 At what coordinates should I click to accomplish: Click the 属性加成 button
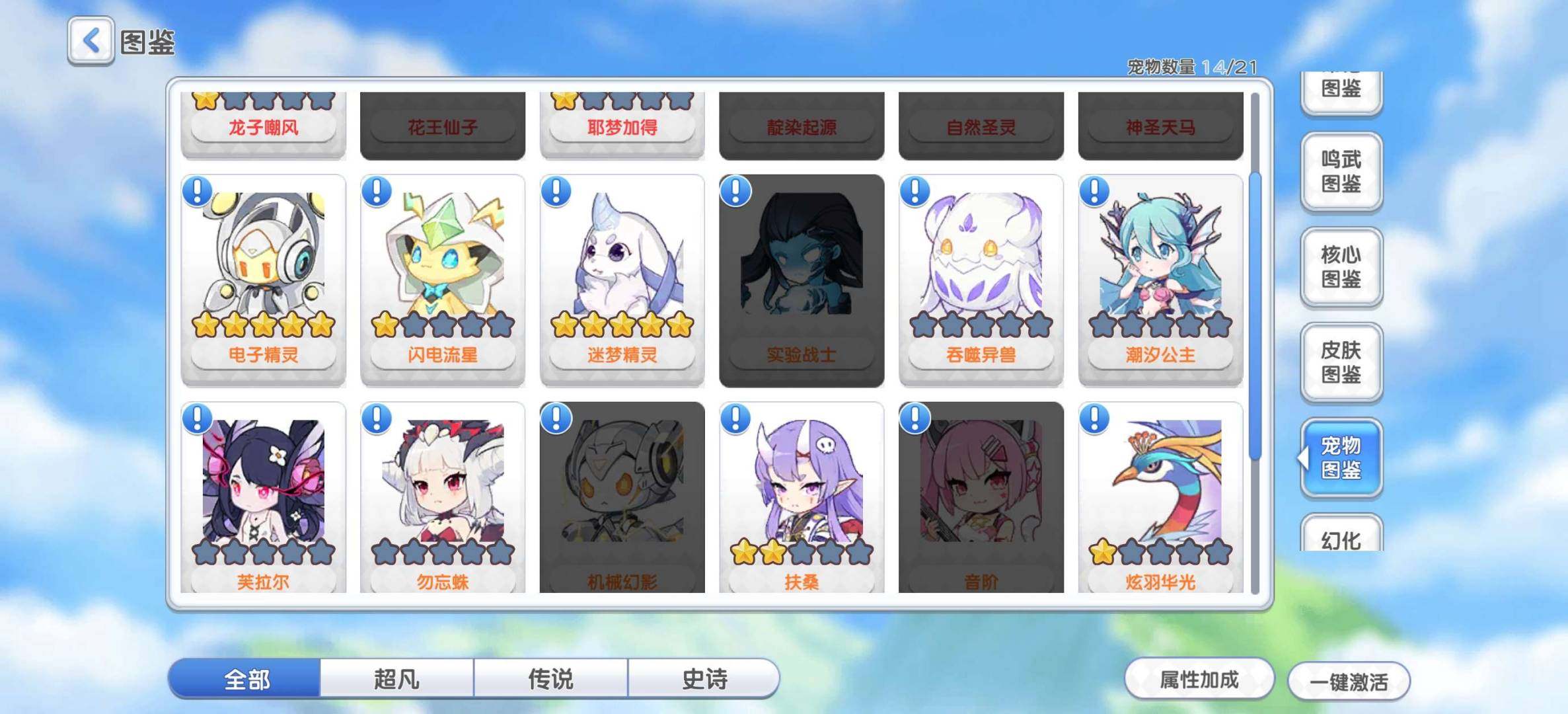[1199, 679]
